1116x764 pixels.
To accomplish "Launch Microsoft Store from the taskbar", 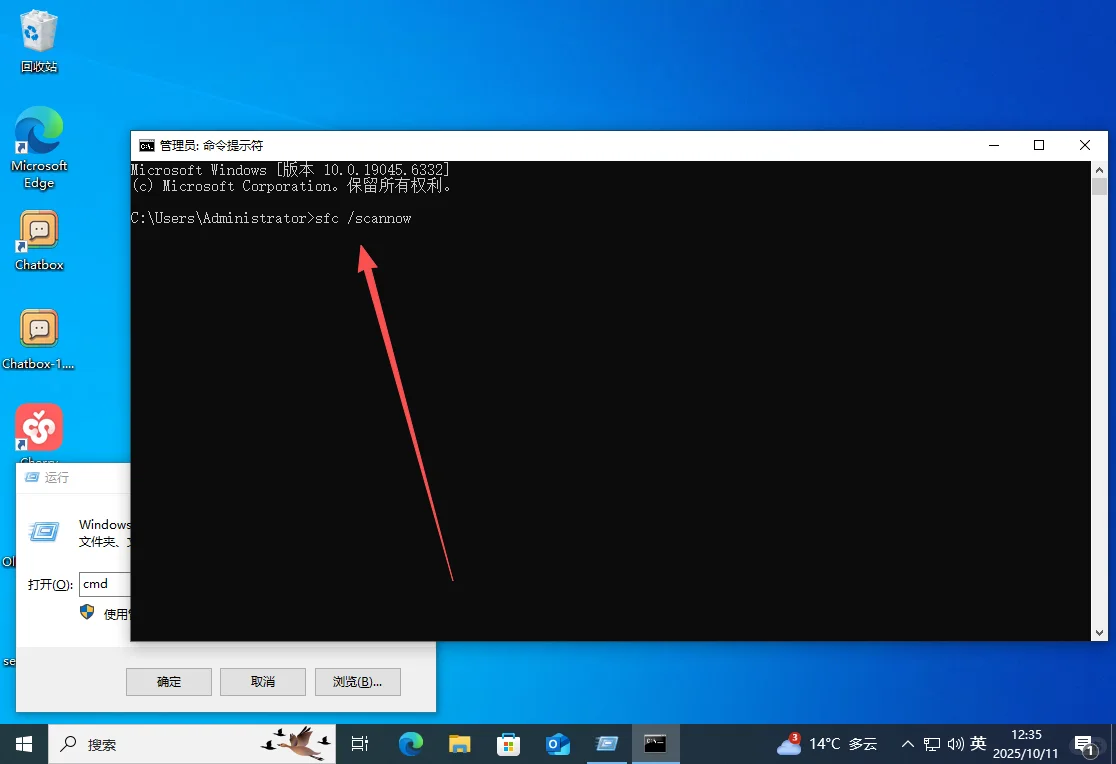I will click(x=508, y=744).
